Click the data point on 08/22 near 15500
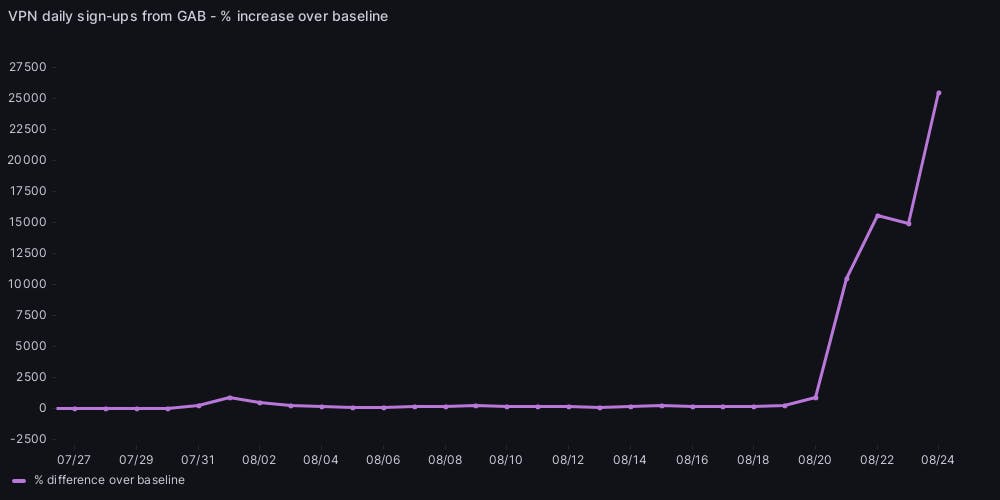 coord(877,216)
